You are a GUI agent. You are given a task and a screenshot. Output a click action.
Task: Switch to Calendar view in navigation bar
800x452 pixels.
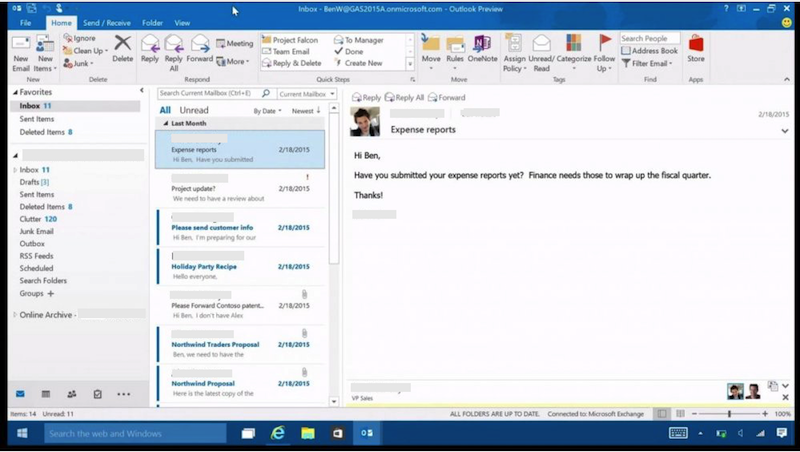(45, 394)
